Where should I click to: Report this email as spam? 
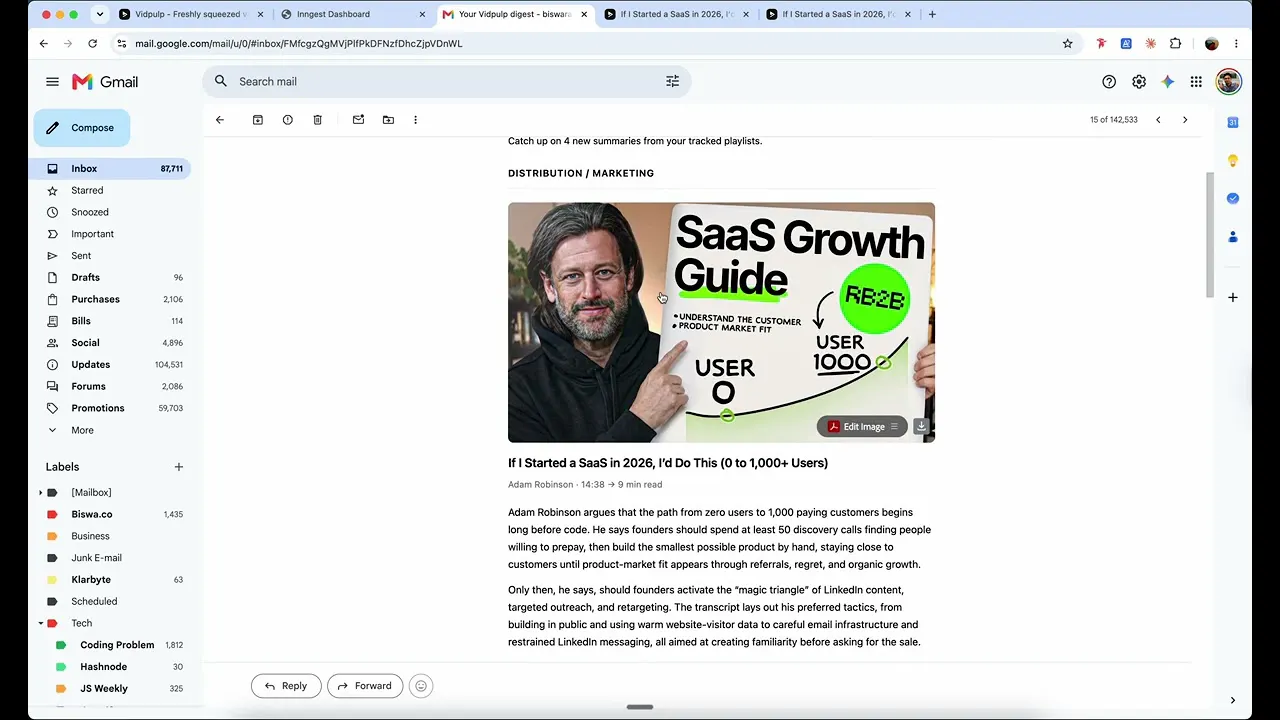tap(288, 120)
